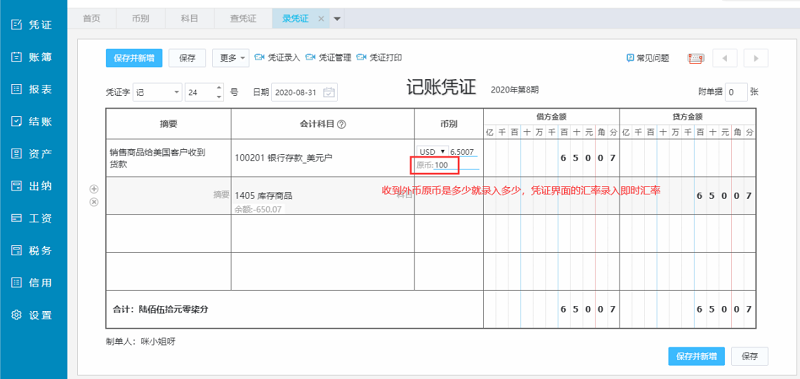Open the 结账 sidebar section
This screenshot has width=800, height=379.
tap(33, 121)
